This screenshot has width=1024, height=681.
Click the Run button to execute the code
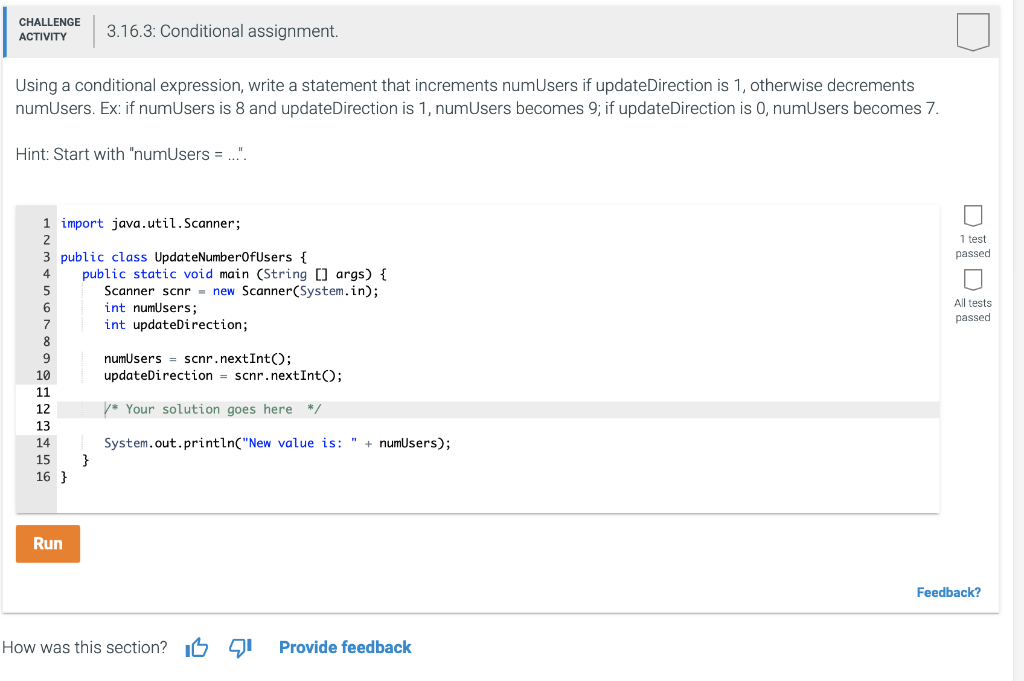coord(47,543)
